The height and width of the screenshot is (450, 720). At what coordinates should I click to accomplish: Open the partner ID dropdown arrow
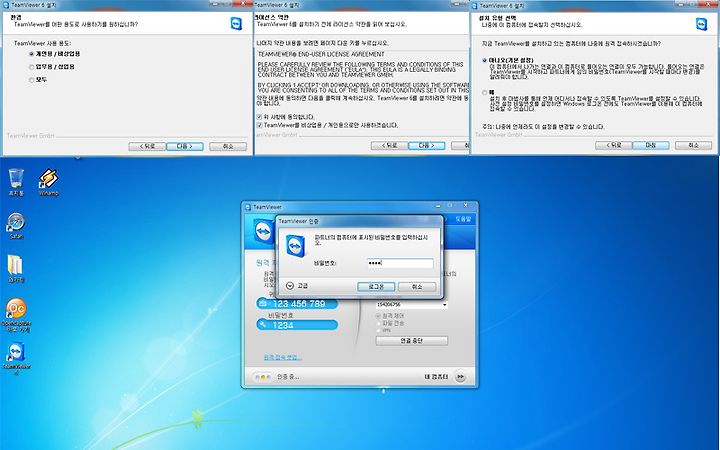point(444,305)
